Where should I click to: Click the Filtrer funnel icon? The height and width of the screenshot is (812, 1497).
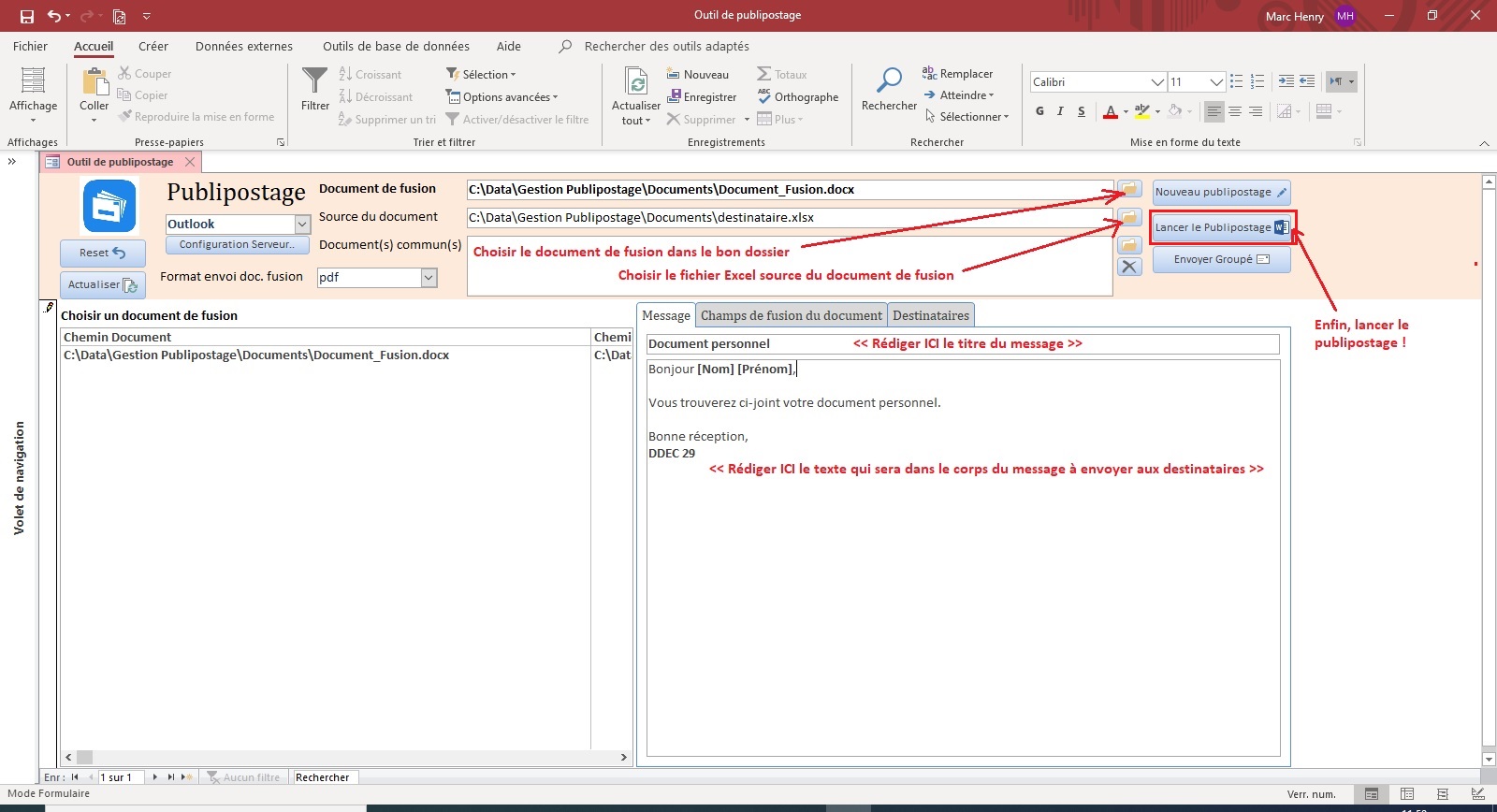315,81
